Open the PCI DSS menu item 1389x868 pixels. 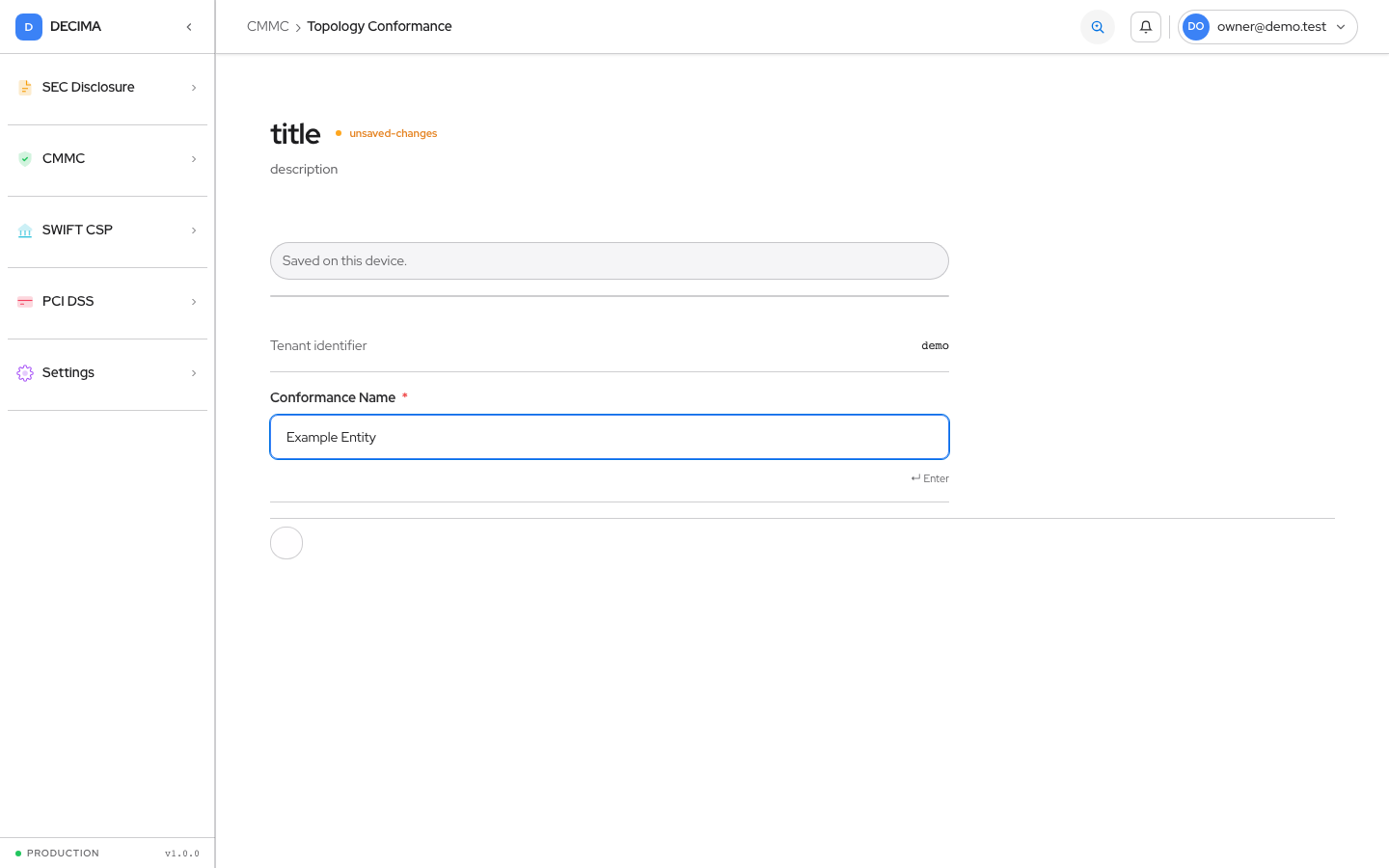coord(107,302)
